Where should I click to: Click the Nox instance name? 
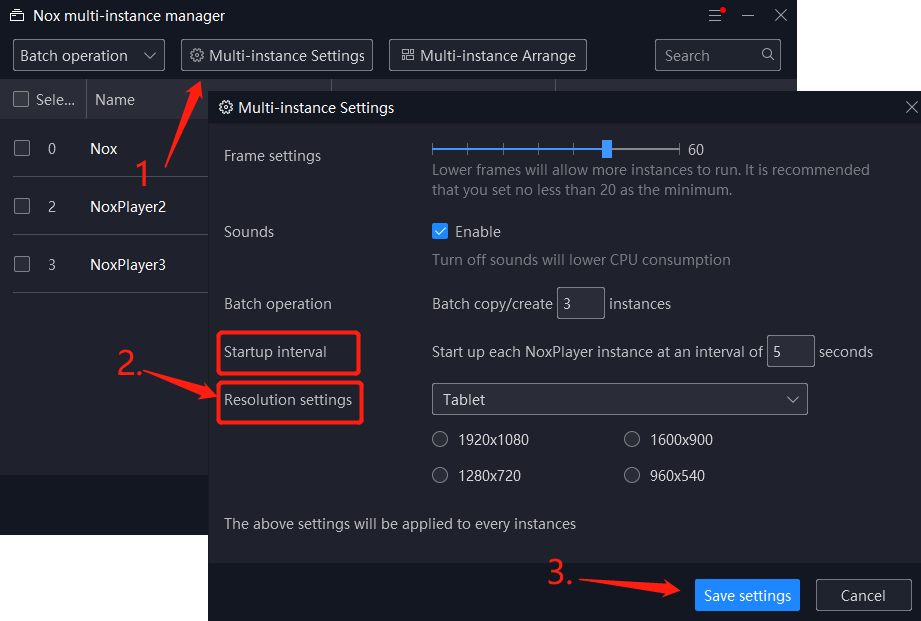103,149
